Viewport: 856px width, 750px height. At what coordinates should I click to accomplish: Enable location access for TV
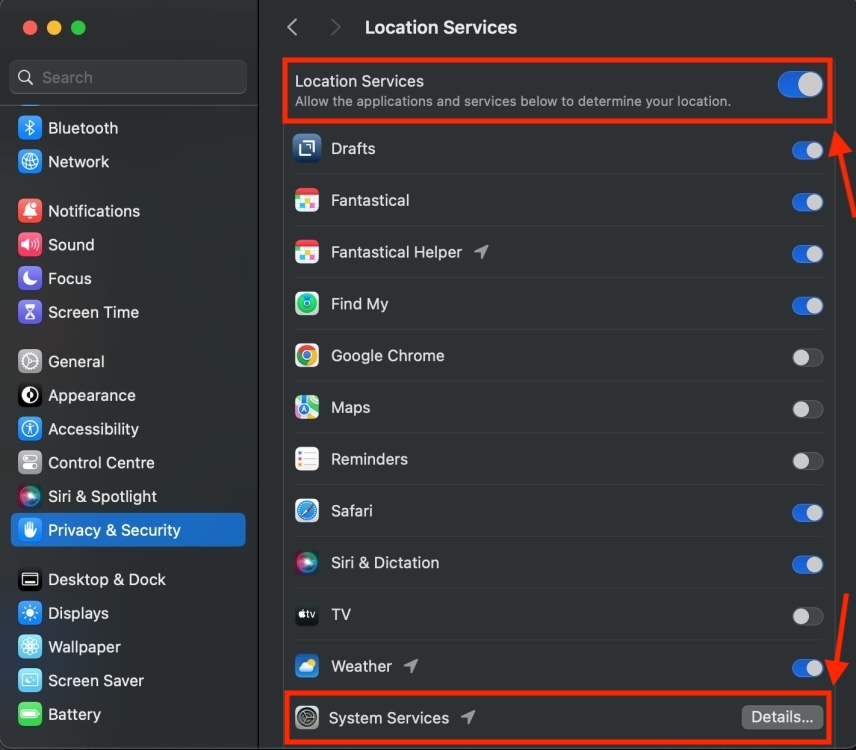[807, 616]
